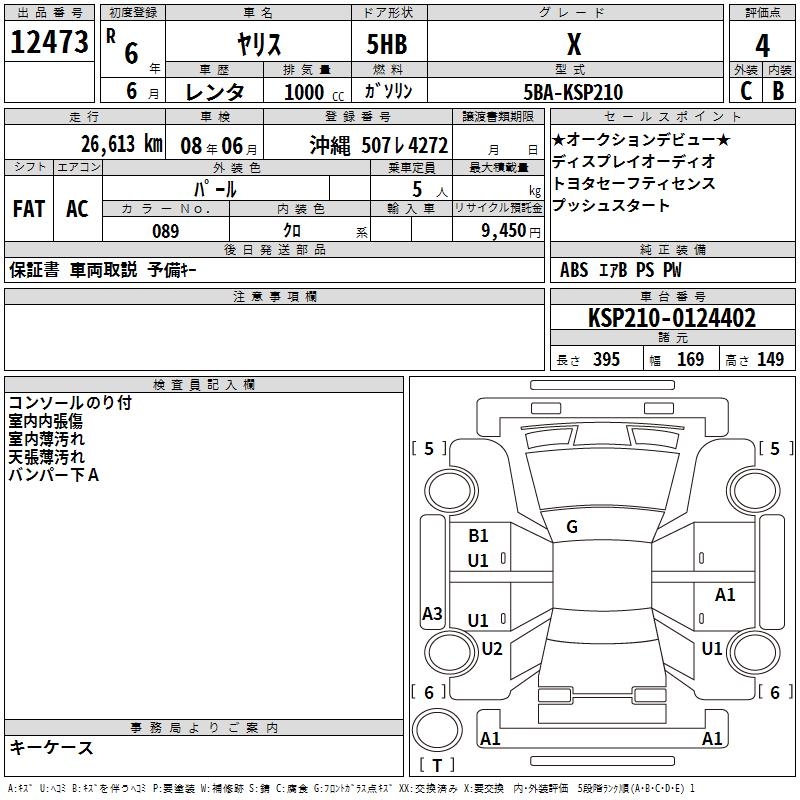The width and height of the screenshot is (800, 800).
Task: Select inspector note 天張薄汚れ
Action: click(46, 457)
